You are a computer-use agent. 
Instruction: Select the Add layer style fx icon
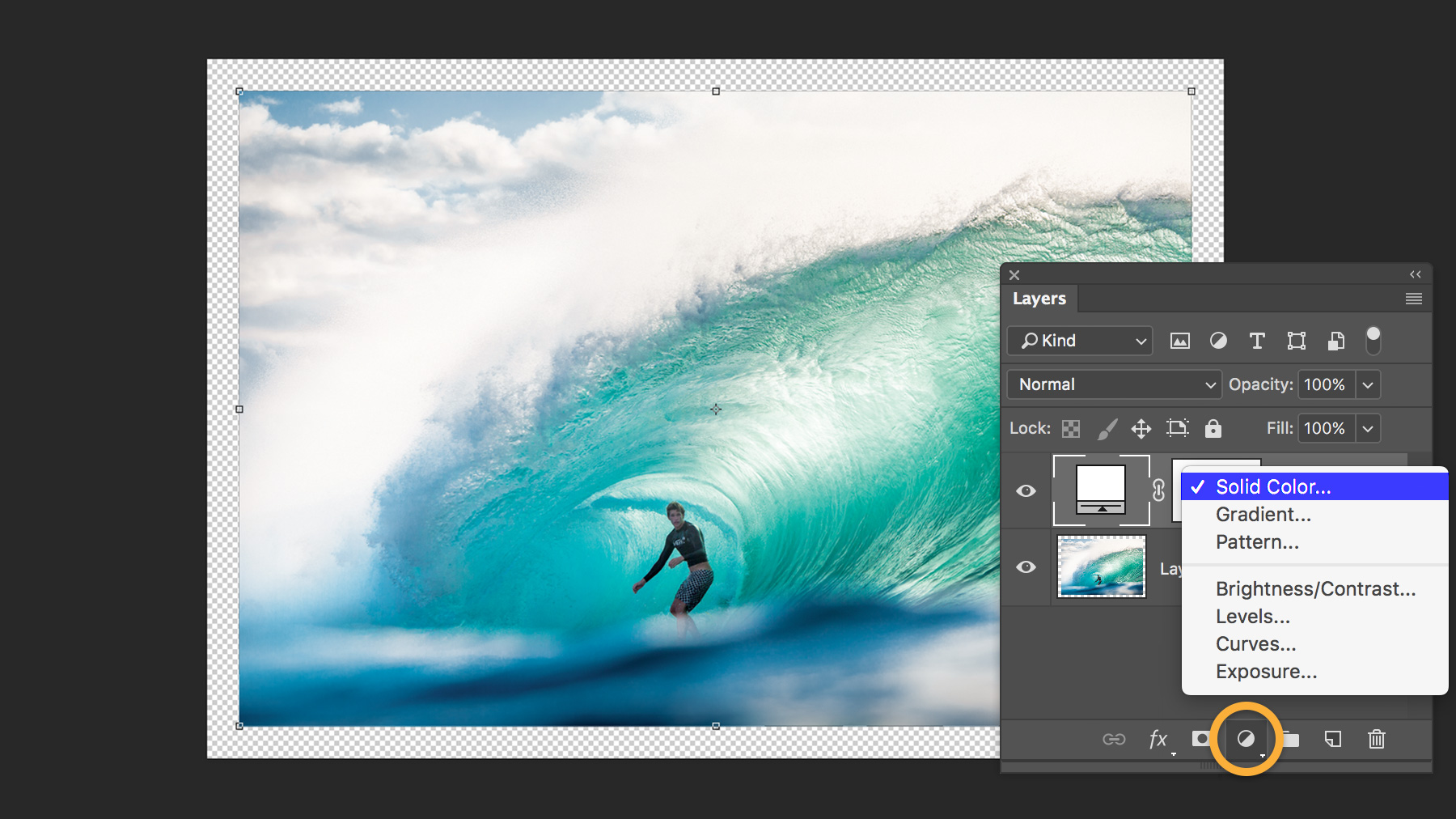1158,739
